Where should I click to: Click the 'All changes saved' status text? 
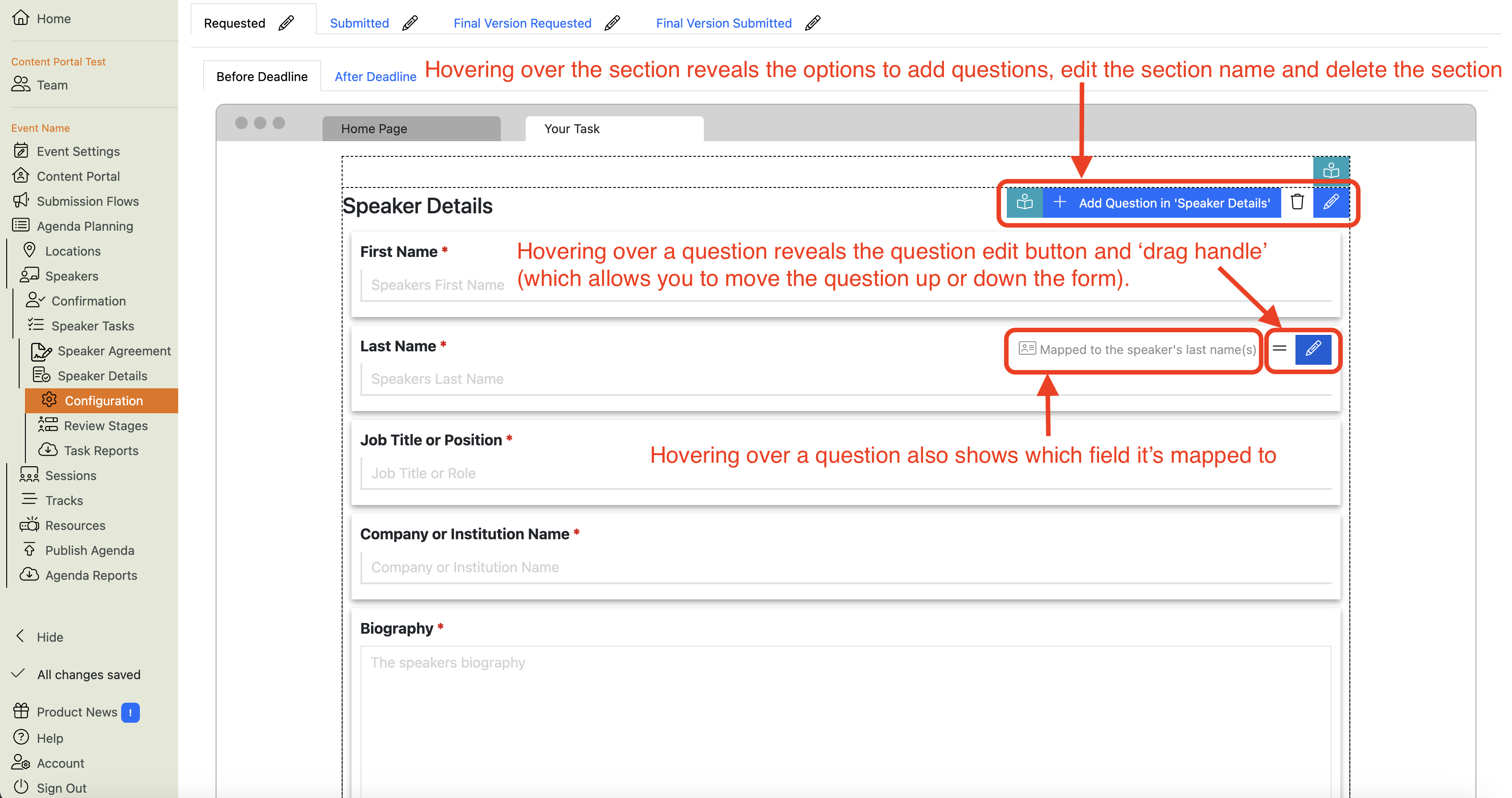tap(89, 674)
